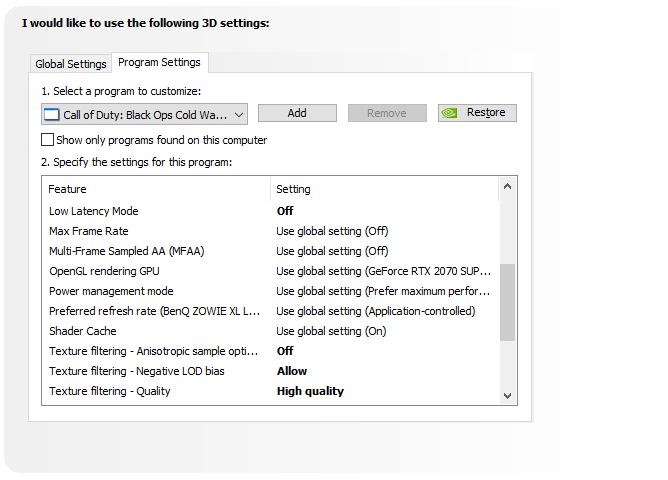Select the Power management mode feature row
This screenshot has height=480, width=668.
coord(270,291)
